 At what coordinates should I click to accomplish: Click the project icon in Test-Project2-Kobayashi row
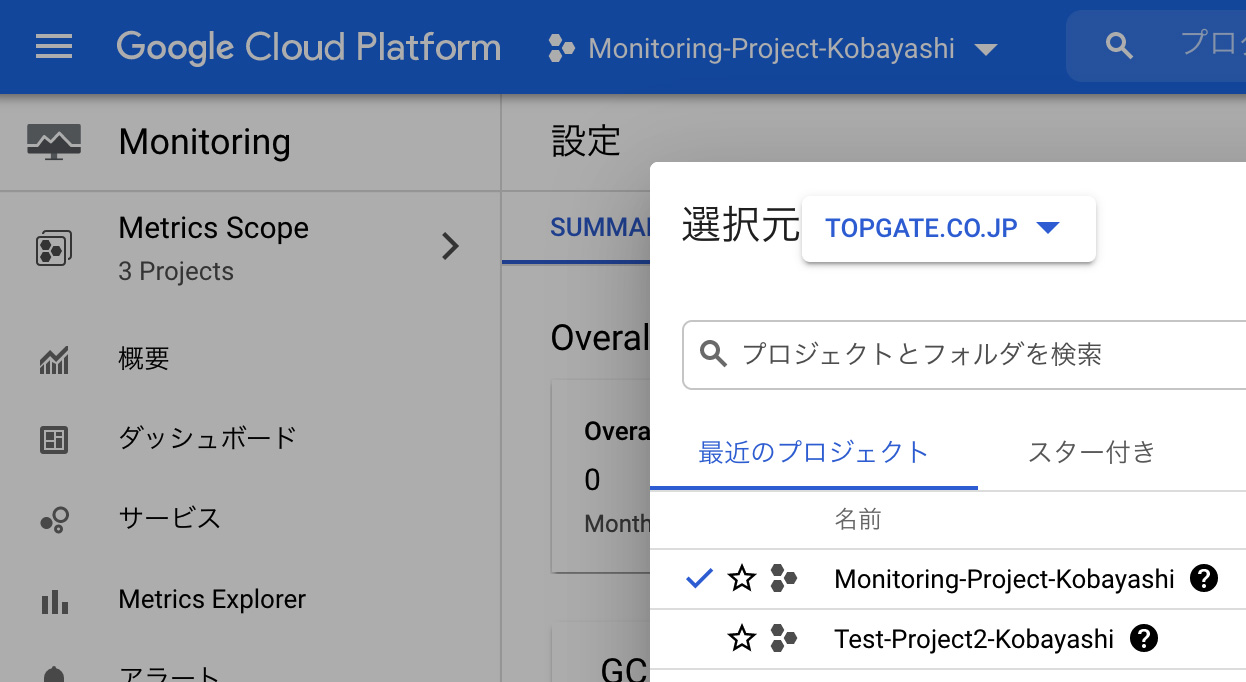coord(784,638)
